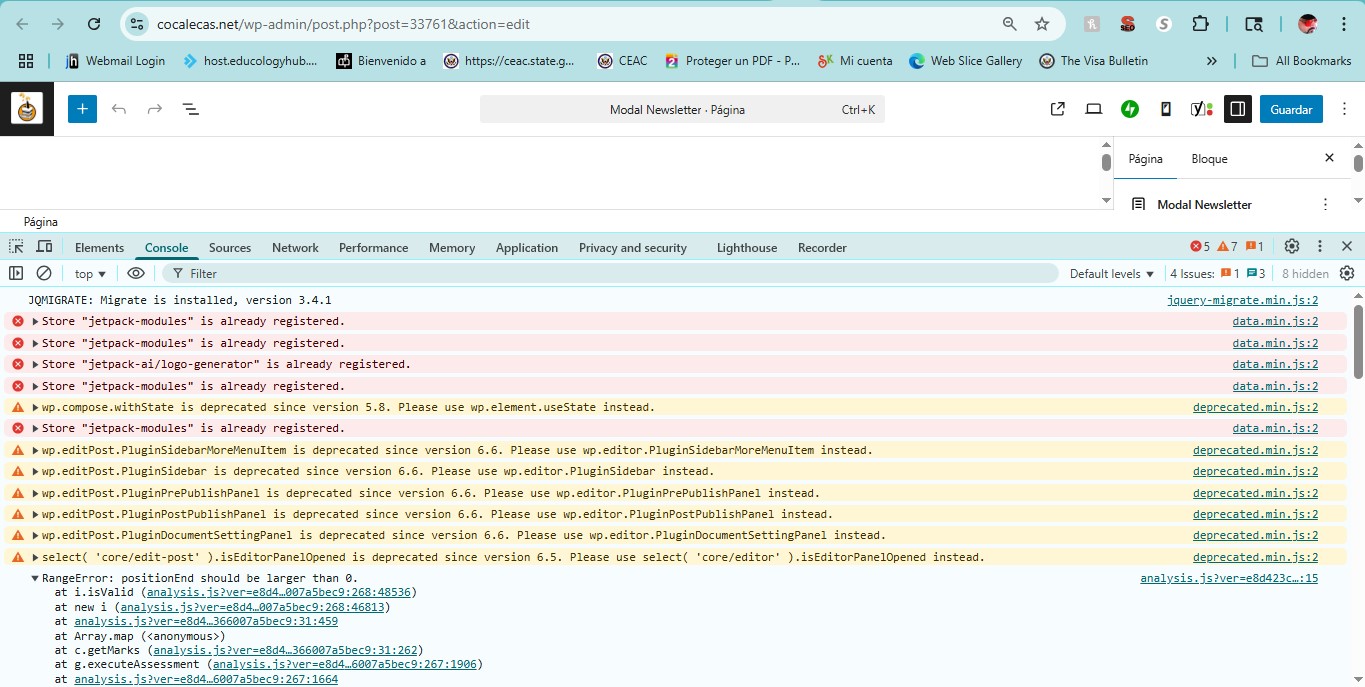Open the Chrome apps grid shortcut

click(26, 61)
